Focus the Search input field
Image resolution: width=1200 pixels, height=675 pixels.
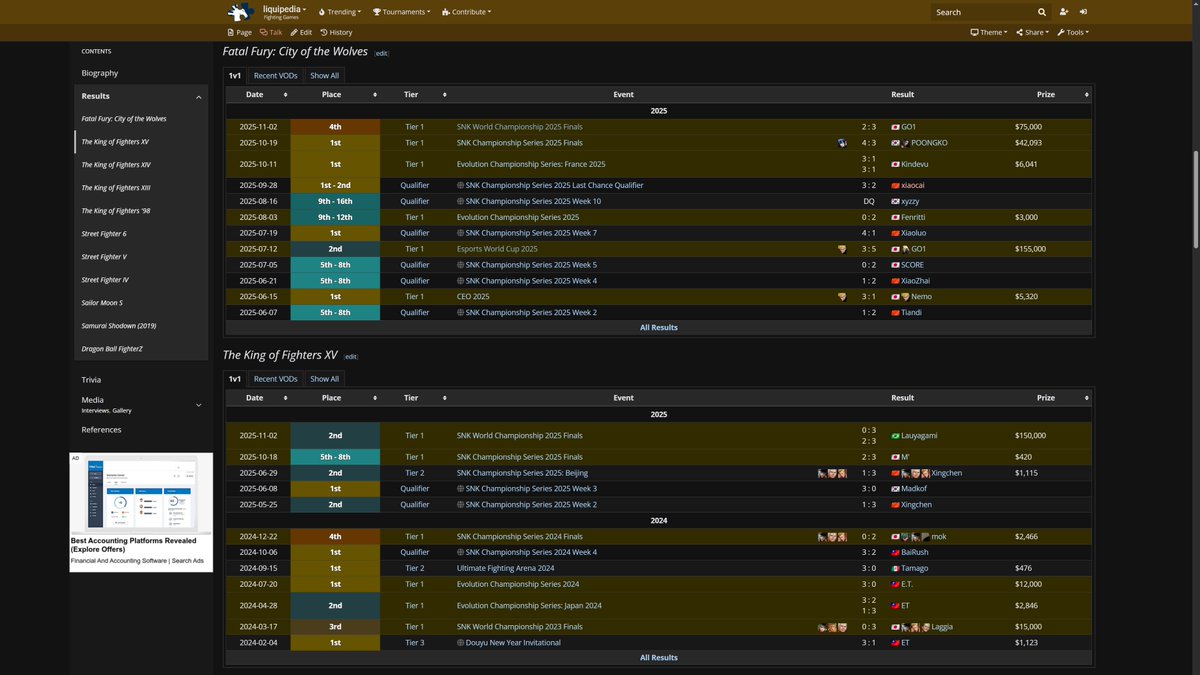[982, 12]
